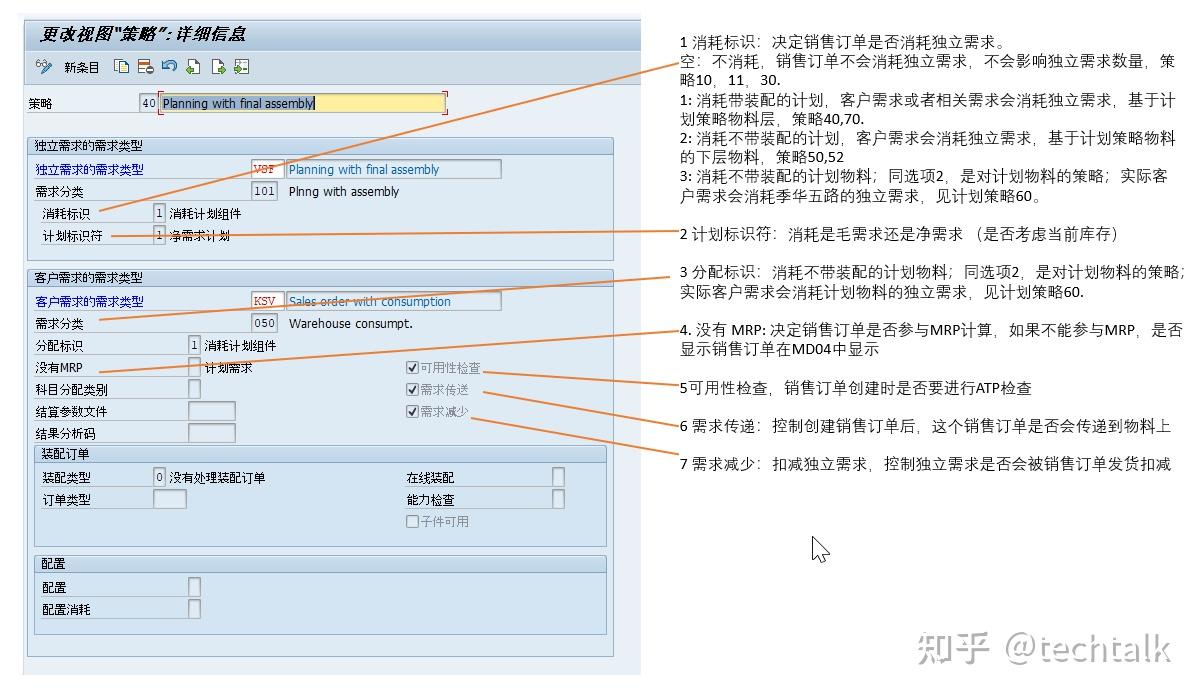Click the blue Undo arrow icon
The width and height of the screenshot is (1200, 697).
coord(171,67)
